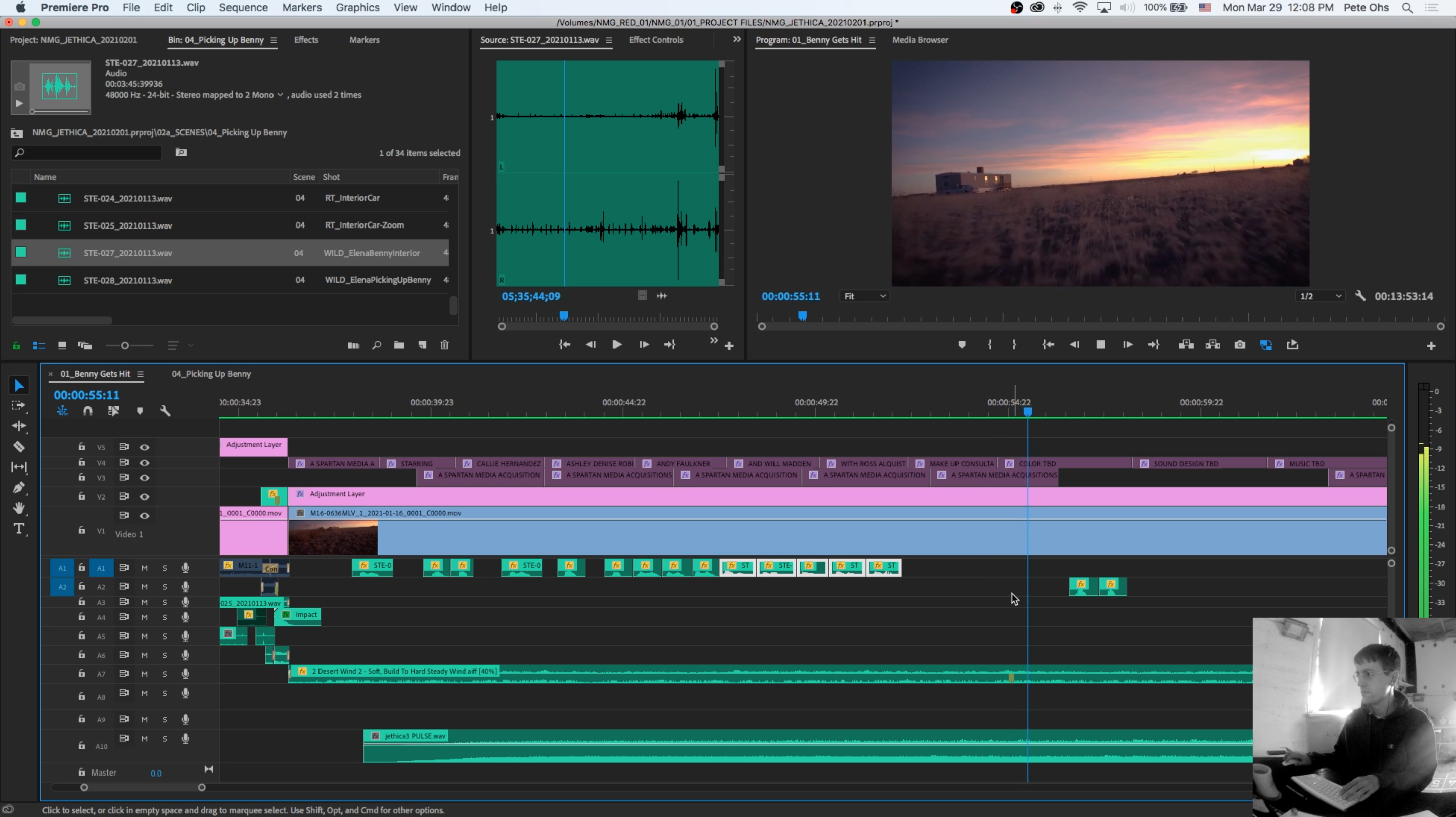Click the Hand tool in toolbar
The width and height of the screenshot is (1456, 817).
pos(19,508)
